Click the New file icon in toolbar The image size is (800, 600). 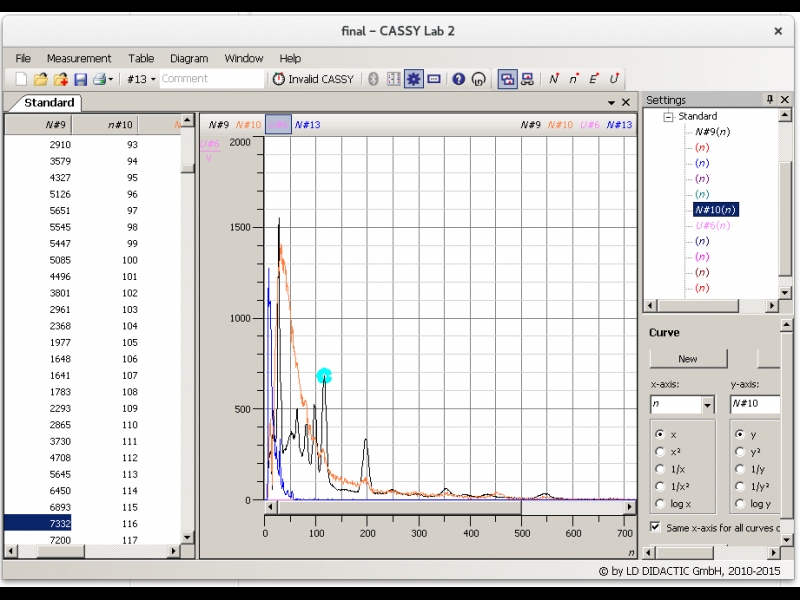coord(21,79)
